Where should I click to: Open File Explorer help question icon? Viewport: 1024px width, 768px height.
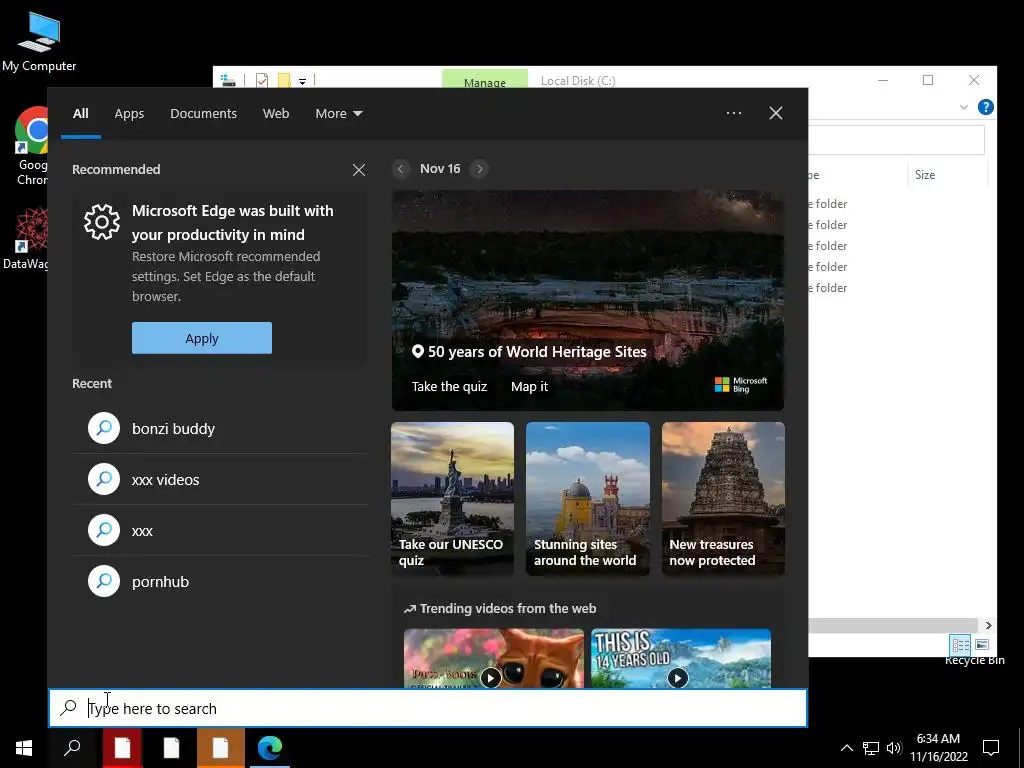click(x=985, y=107)
